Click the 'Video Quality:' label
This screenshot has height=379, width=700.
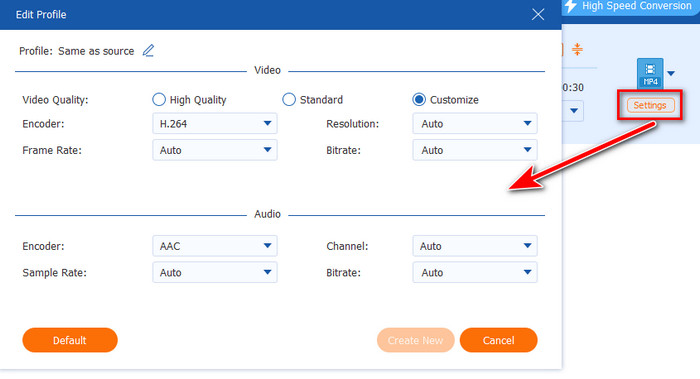(x=55, y=100)
